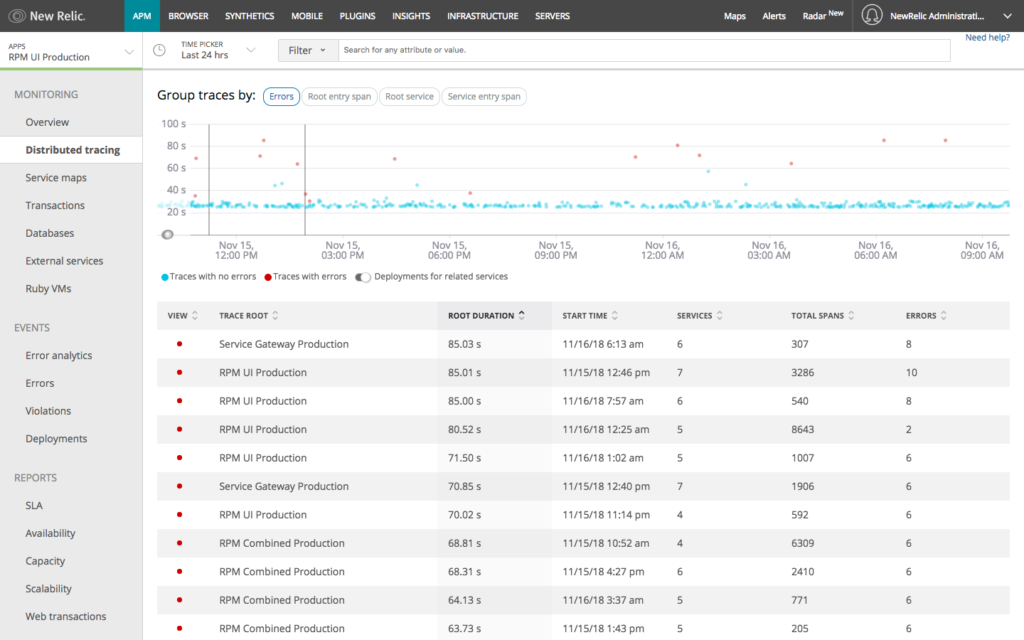
Task: Open the Alerts link
Action: pyautogui.click(x=774, y=16)
